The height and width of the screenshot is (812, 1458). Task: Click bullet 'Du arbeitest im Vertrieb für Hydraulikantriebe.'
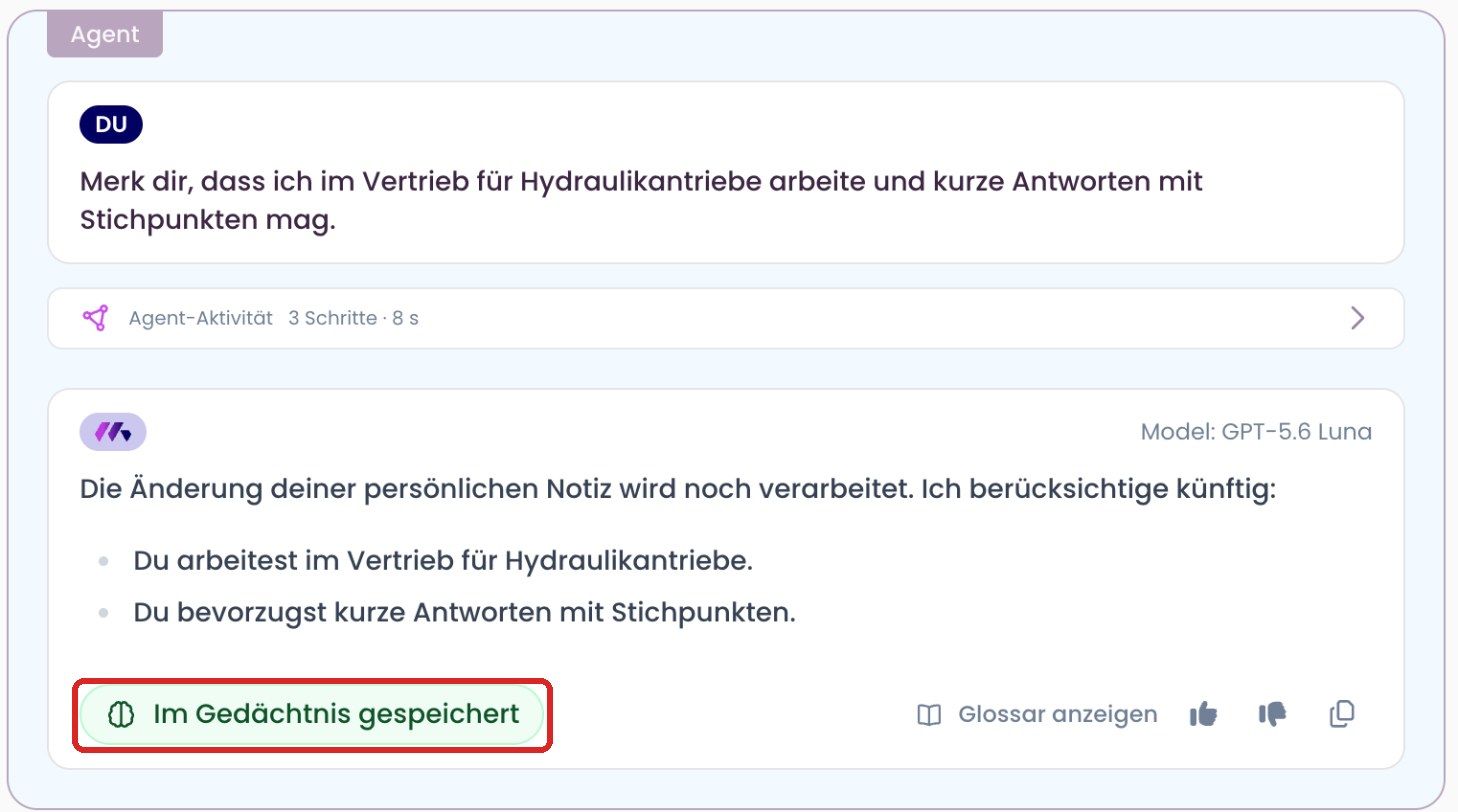click(x=443, y=560)
